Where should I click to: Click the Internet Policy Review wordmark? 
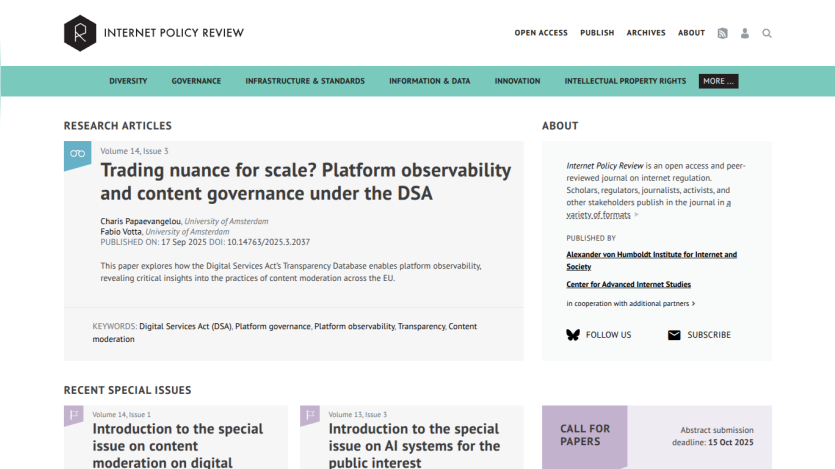pyautogui.click(x=174, y=33)
